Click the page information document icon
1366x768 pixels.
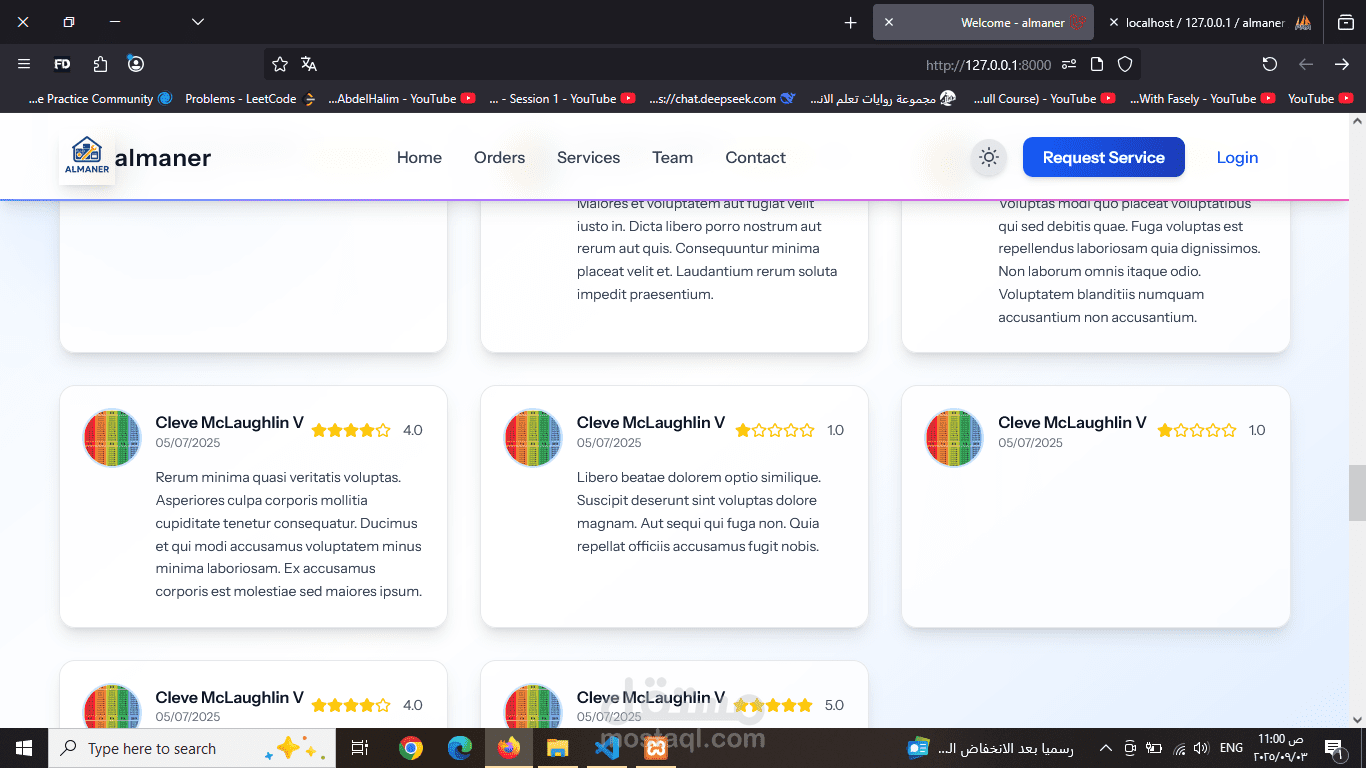tap(1097, 64)
